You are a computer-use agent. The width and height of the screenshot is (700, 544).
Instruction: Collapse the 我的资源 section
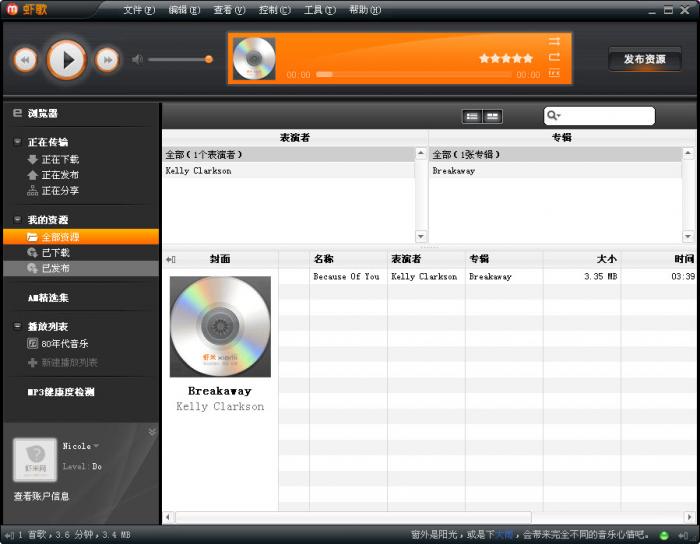click(x=17, y=220)
